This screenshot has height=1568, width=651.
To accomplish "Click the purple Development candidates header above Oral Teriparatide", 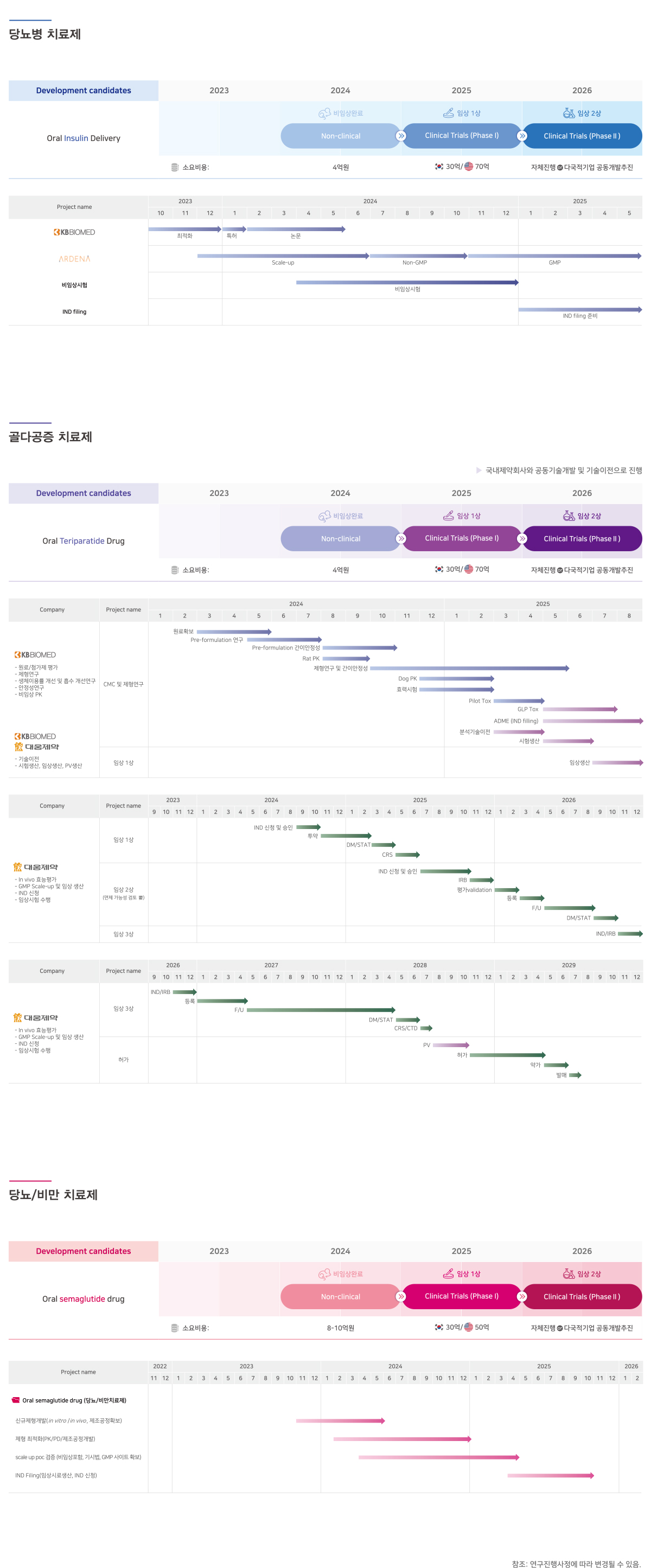I will [x=84, y=494].
